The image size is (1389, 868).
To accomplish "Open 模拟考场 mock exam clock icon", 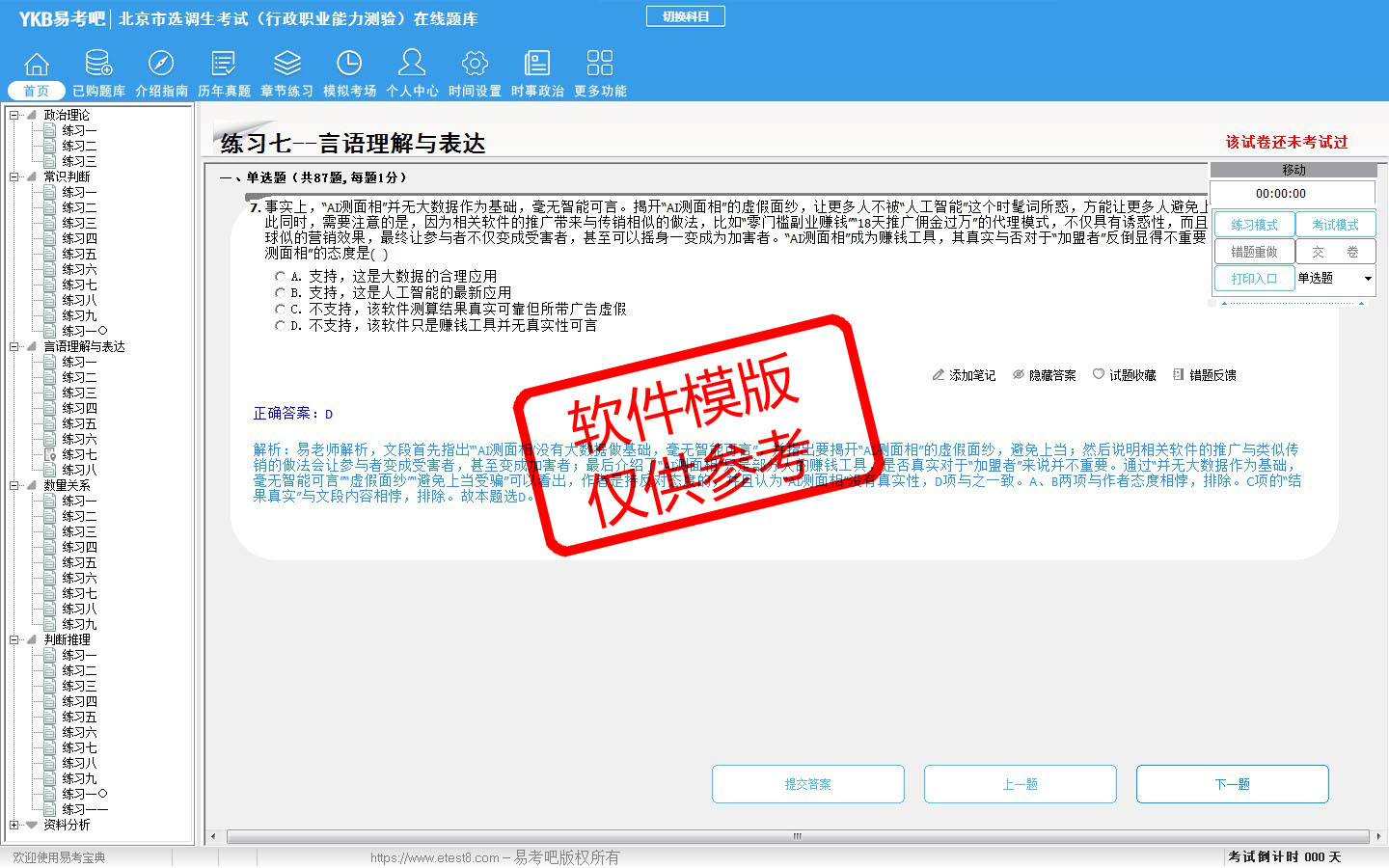I will click(349, 64).
